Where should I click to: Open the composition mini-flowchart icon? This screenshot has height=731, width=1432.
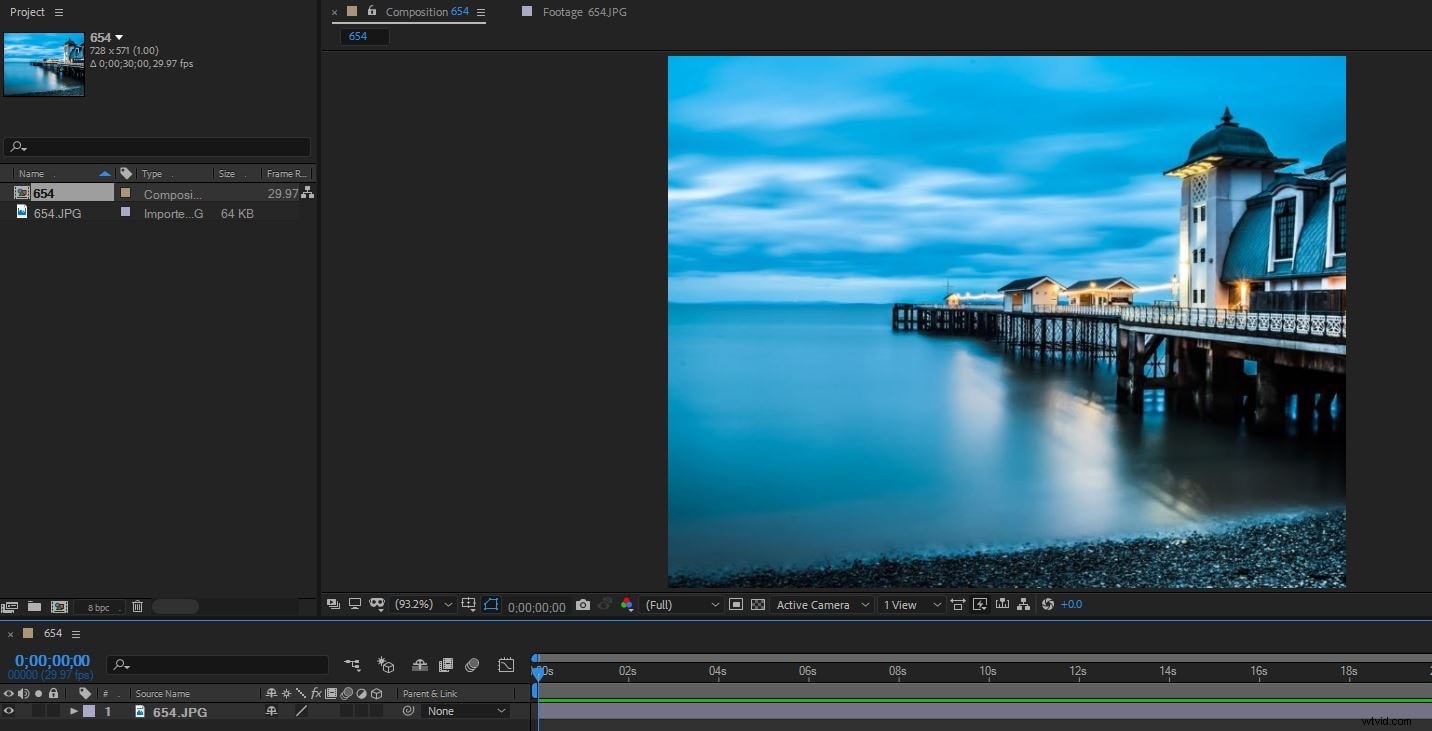coord(352,664)
